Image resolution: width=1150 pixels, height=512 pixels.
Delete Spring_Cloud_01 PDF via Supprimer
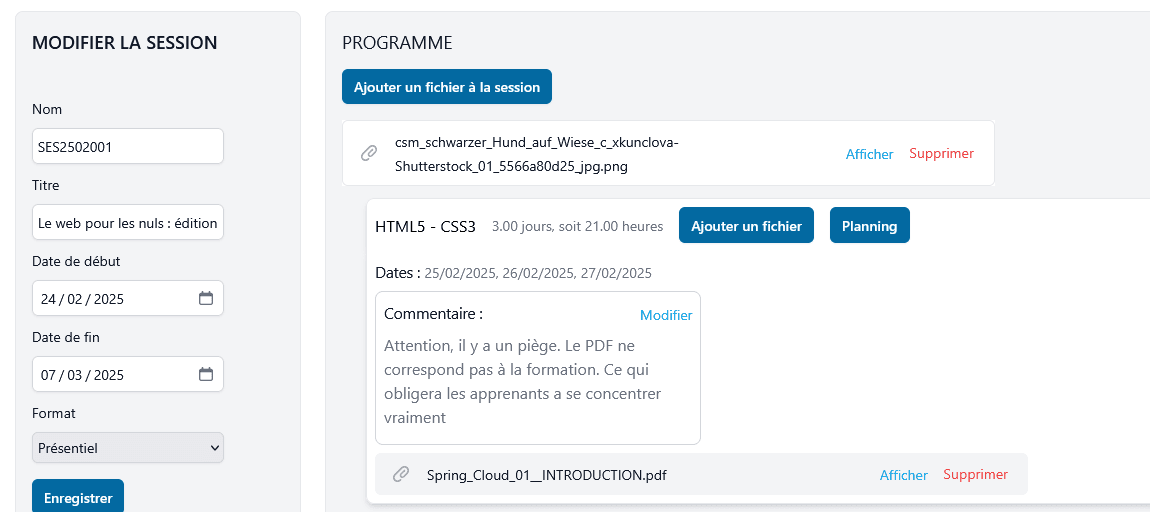pyautogui.click(x=975, y=474)
